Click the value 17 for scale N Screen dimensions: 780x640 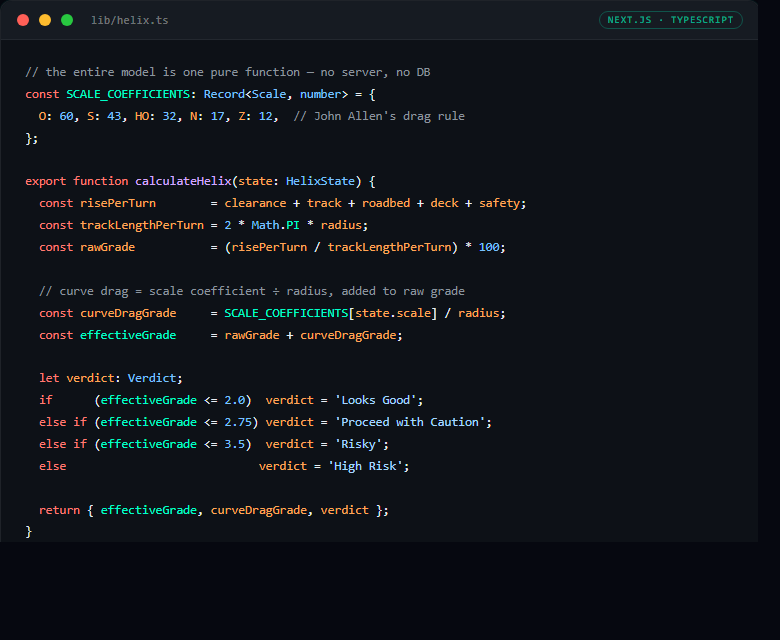point(217,116)
